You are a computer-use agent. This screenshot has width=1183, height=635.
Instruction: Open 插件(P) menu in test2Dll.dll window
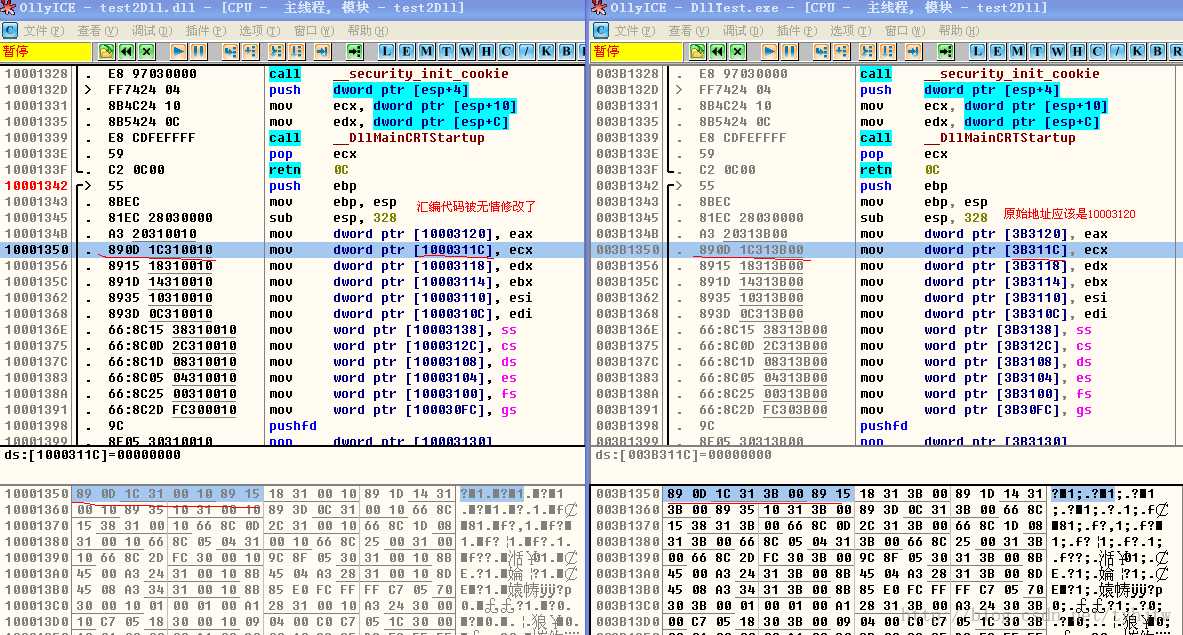coord(206,31)
